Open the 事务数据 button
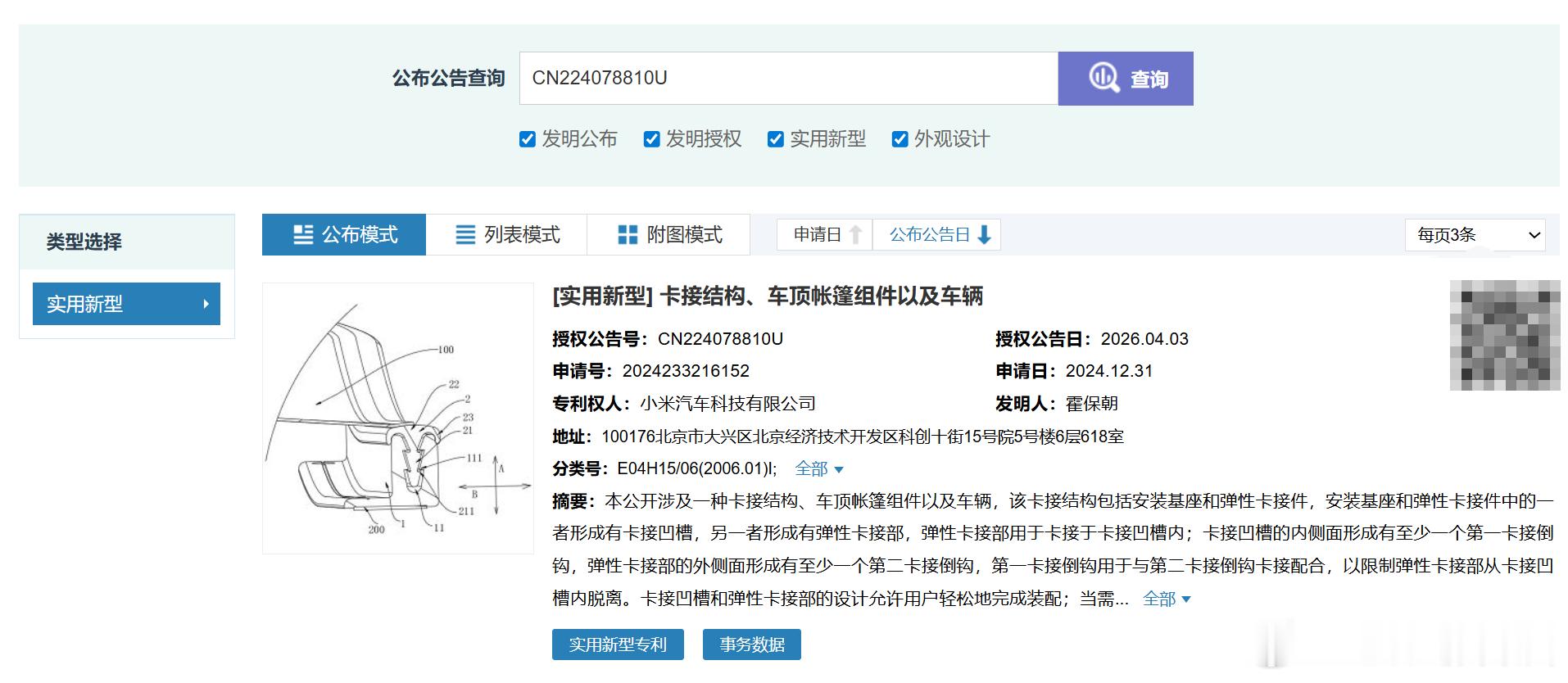 pyautogui.click(x=752, y=645)
